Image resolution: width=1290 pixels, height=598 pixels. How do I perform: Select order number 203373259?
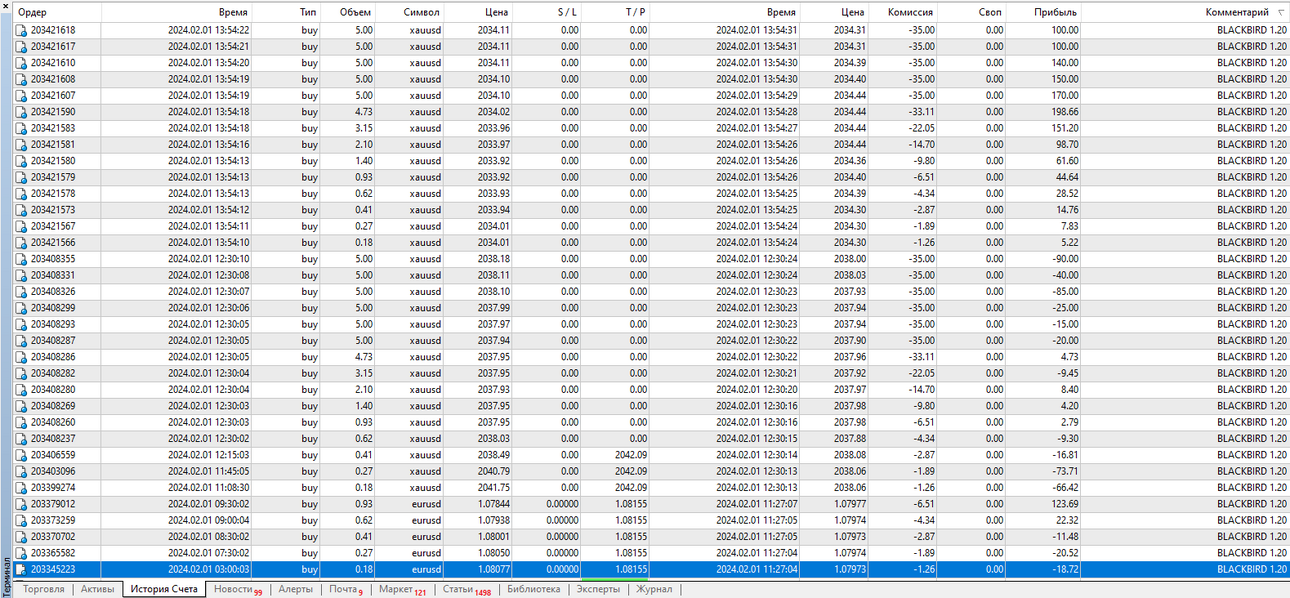point(53,520)
